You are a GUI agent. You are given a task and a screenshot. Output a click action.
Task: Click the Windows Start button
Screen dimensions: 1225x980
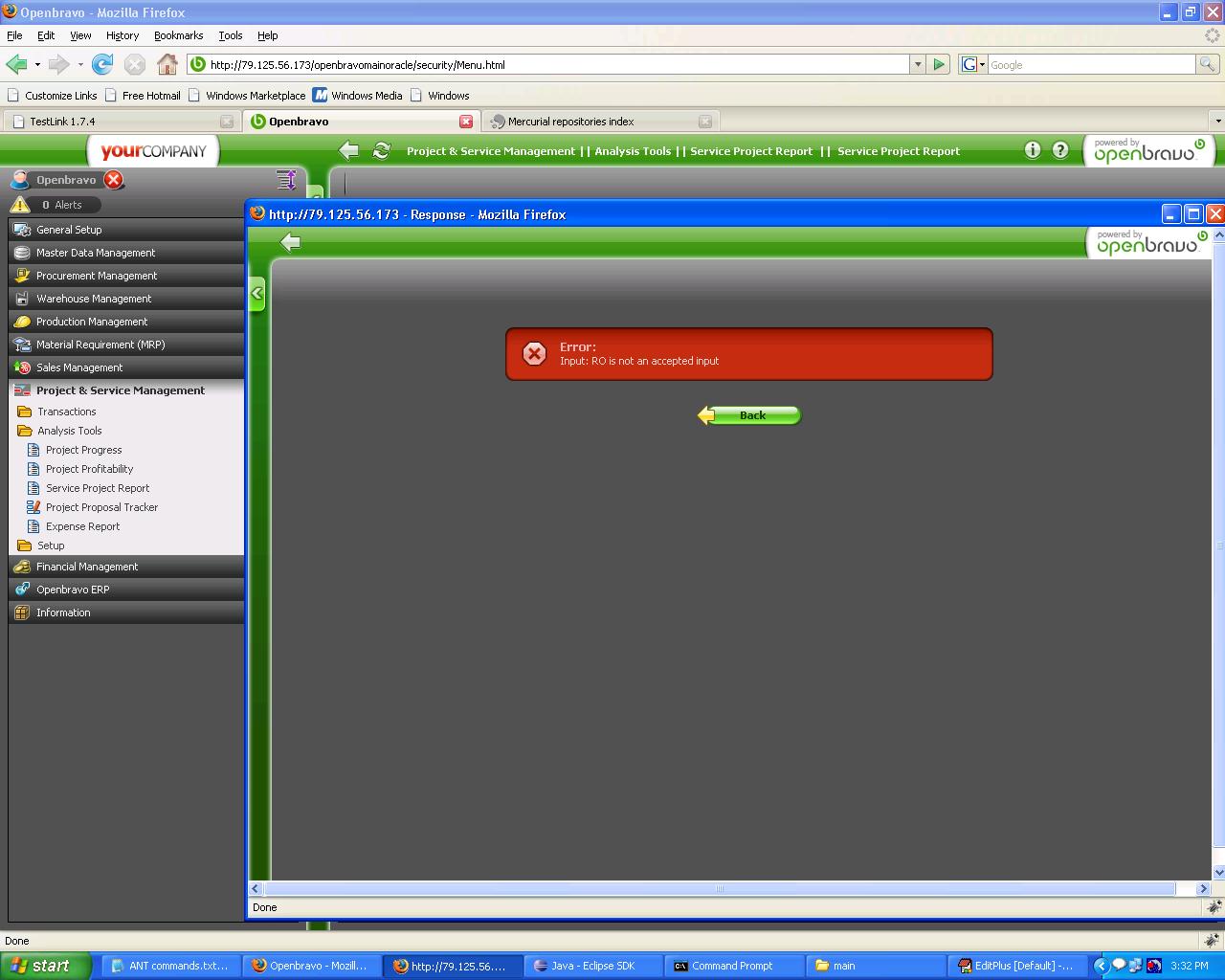click(46, 966)
